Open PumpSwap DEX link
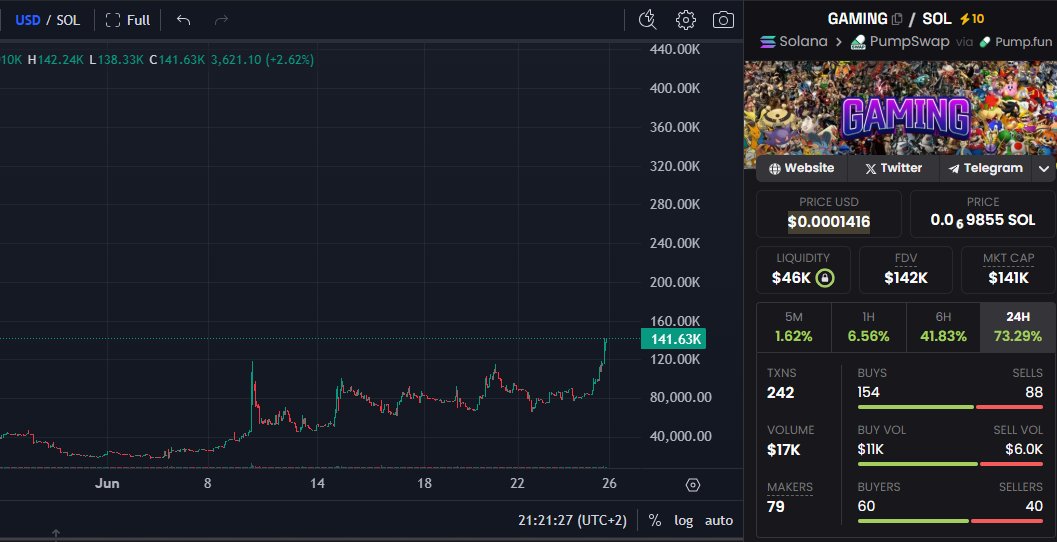Image resolution: width=1057 pixels, height=542 pixels. coord(899,42)
